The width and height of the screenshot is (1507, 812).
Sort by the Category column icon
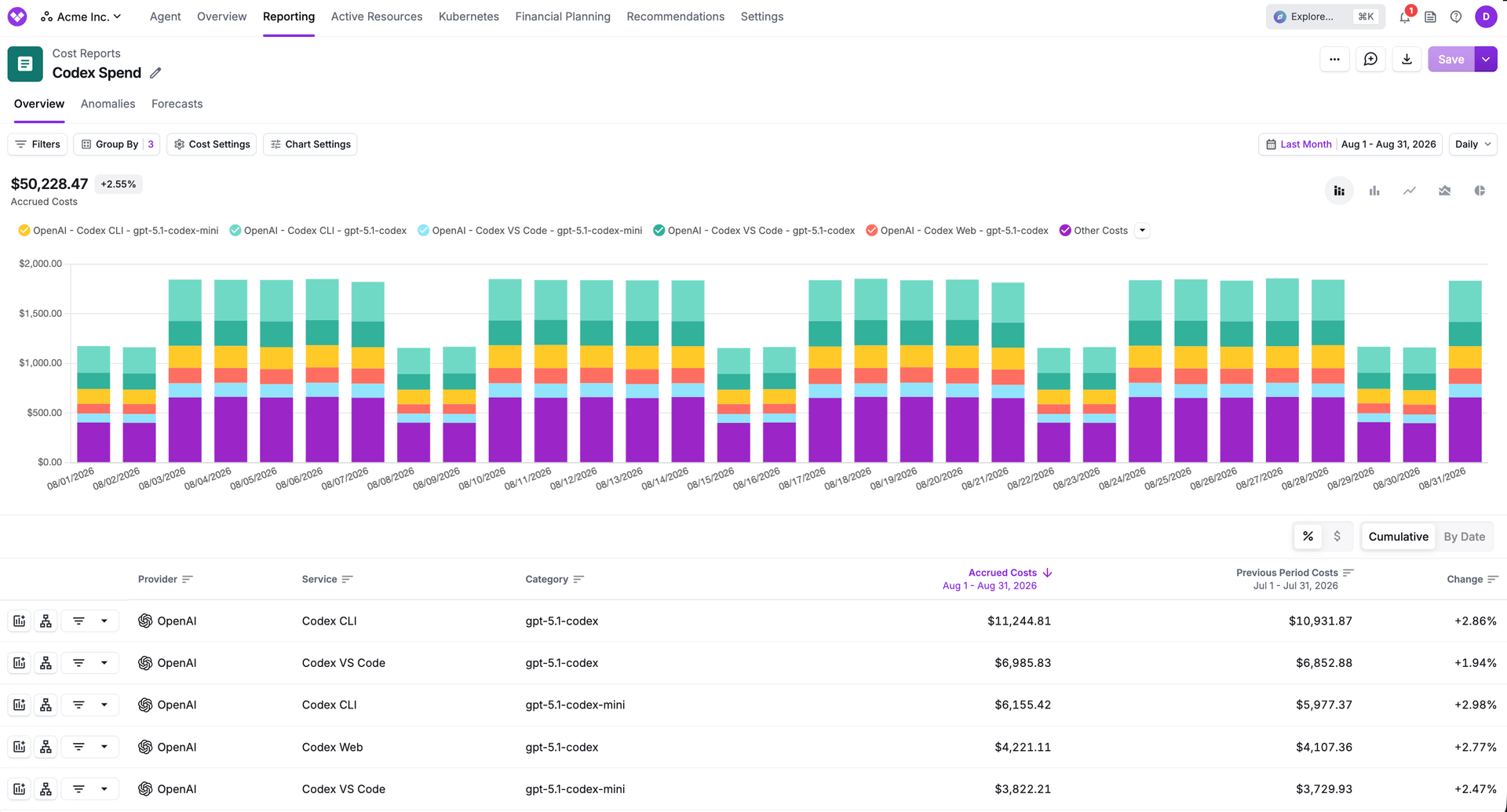578,579
